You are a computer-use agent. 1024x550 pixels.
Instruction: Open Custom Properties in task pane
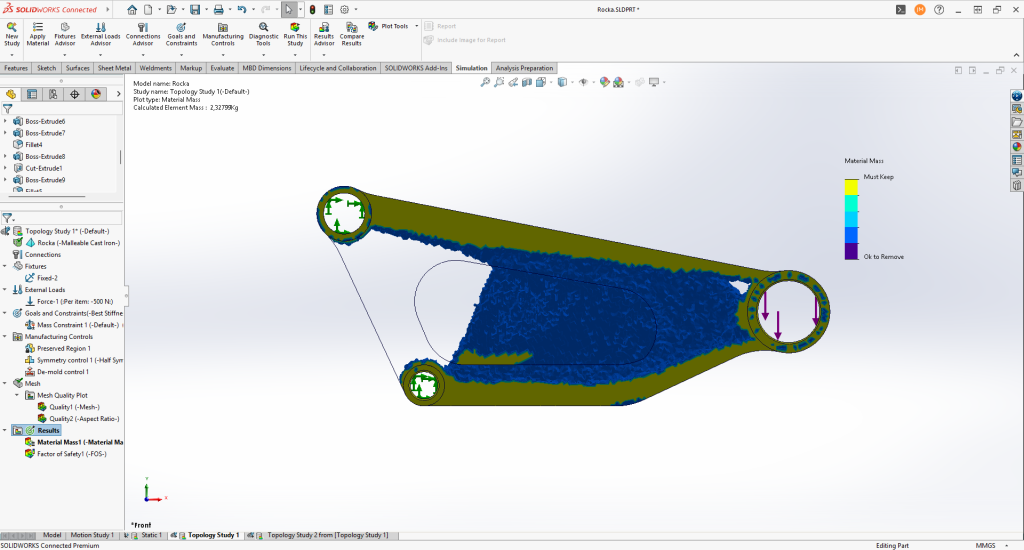coord(1017,160)
